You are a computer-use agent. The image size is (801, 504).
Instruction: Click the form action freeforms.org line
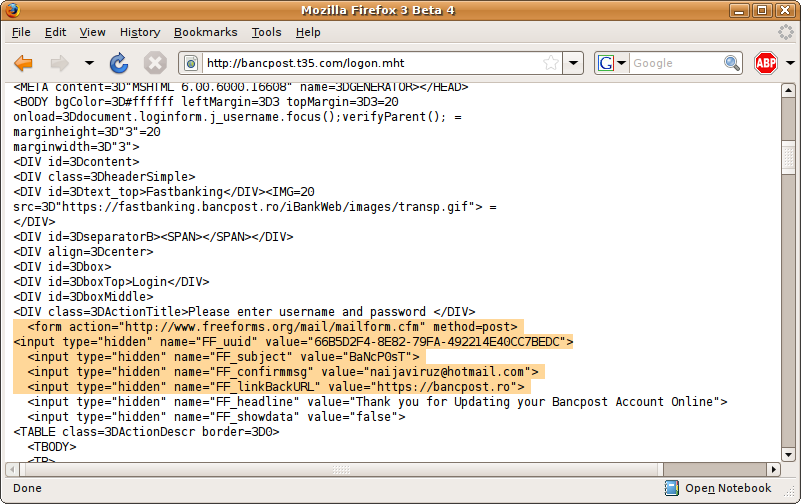[272, 327]
